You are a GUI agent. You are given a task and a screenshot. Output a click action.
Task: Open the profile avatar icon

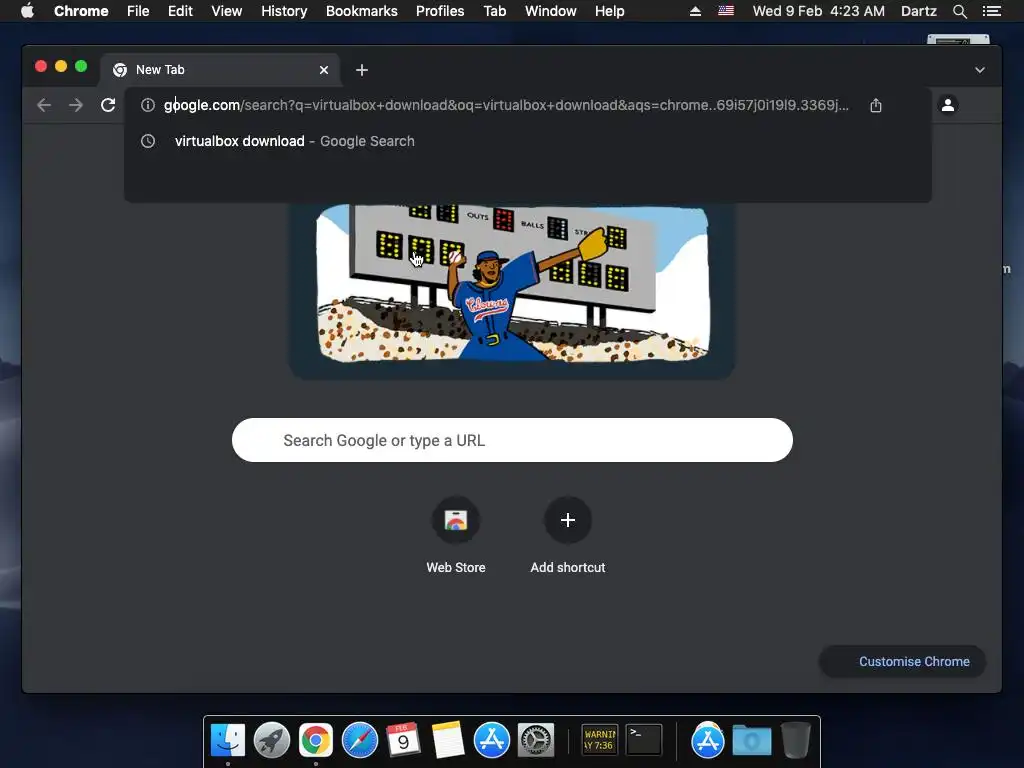(x=948, y=104)
